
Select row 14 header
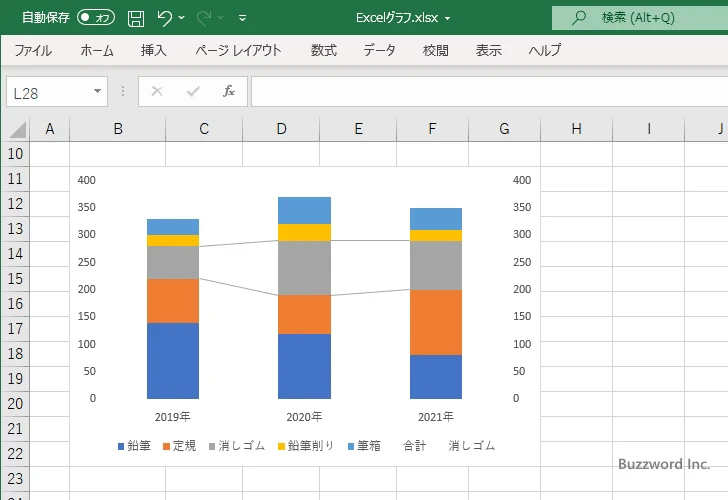click(15, 254)
